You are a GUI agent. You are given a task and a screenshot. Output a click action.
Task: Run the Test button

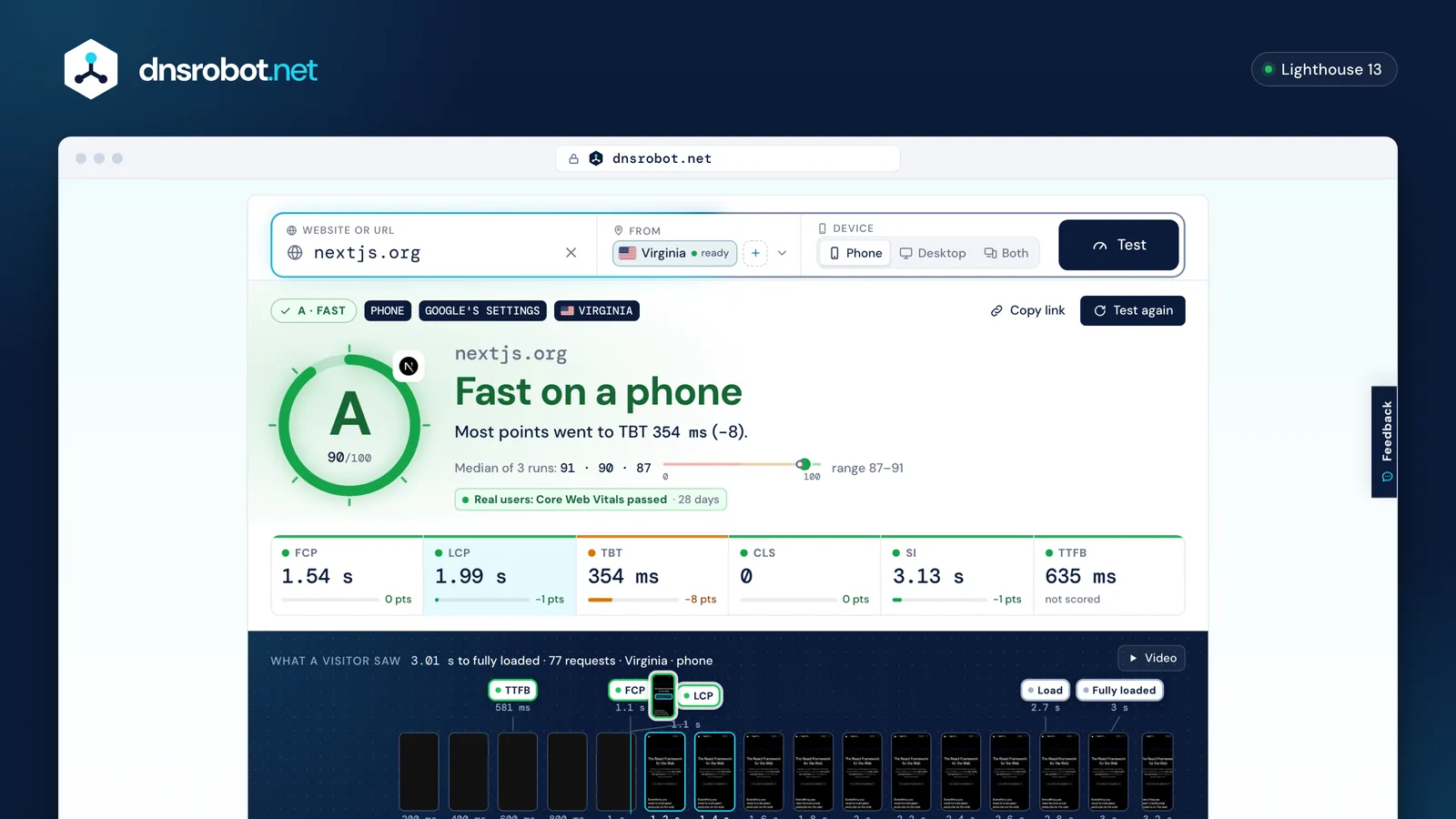[1118, 245]
